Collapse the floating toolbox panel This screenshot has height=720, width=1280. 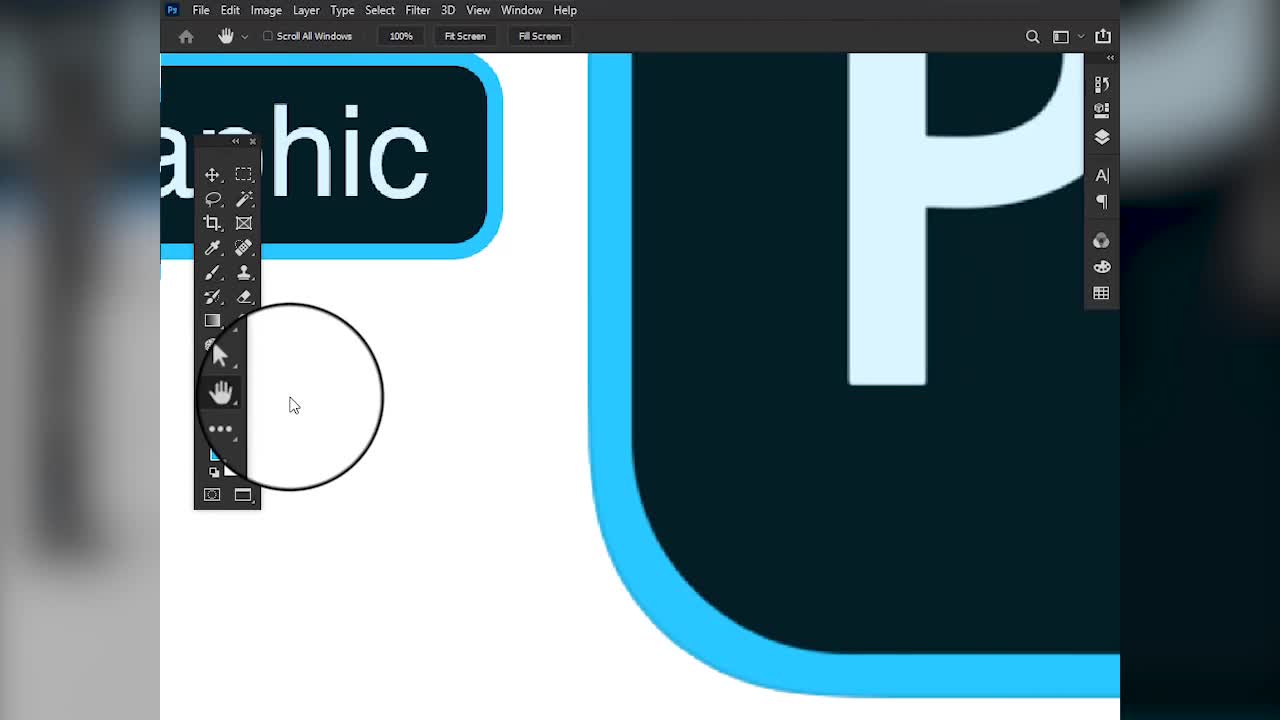coord(236,141)
